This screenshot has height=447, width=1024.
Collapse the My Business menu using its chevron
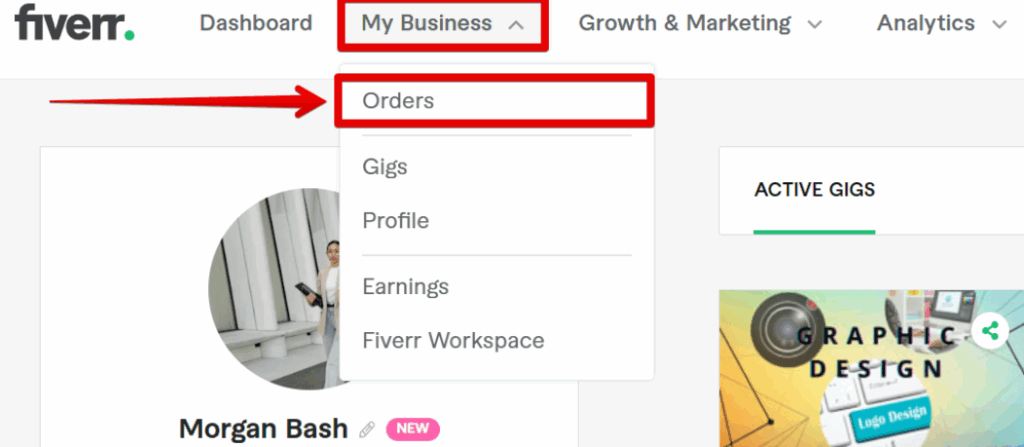tap(516, 25)
